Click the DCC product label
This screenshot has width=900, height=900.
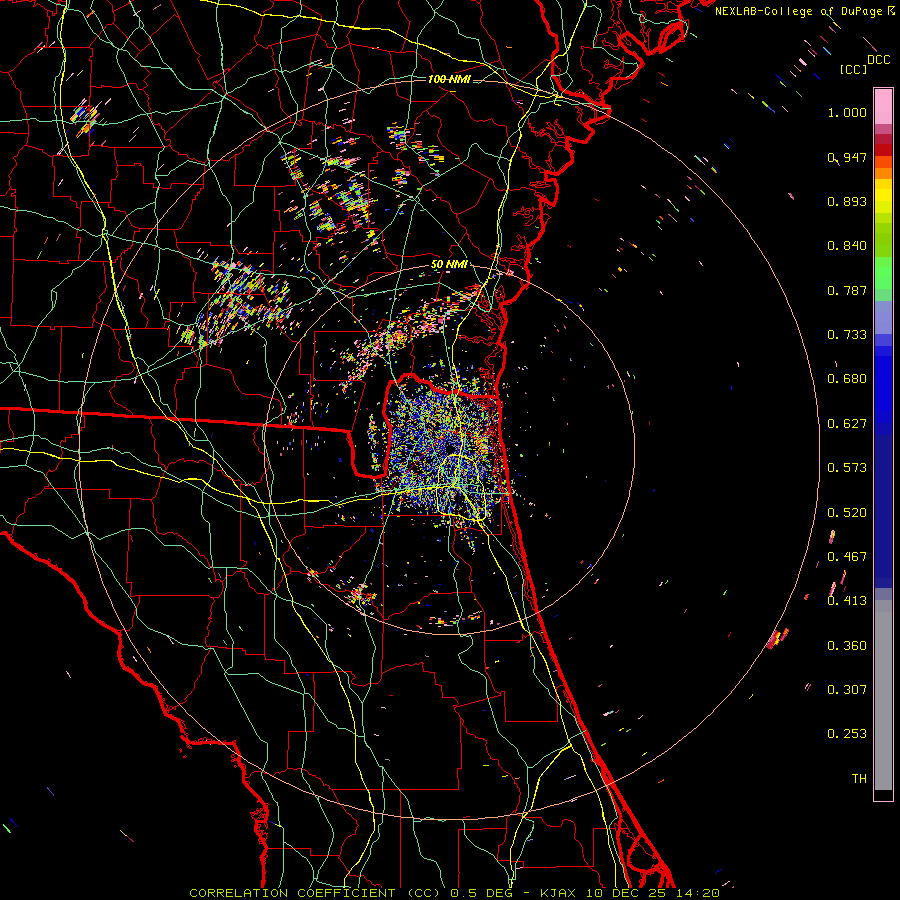tap(878, 60)
